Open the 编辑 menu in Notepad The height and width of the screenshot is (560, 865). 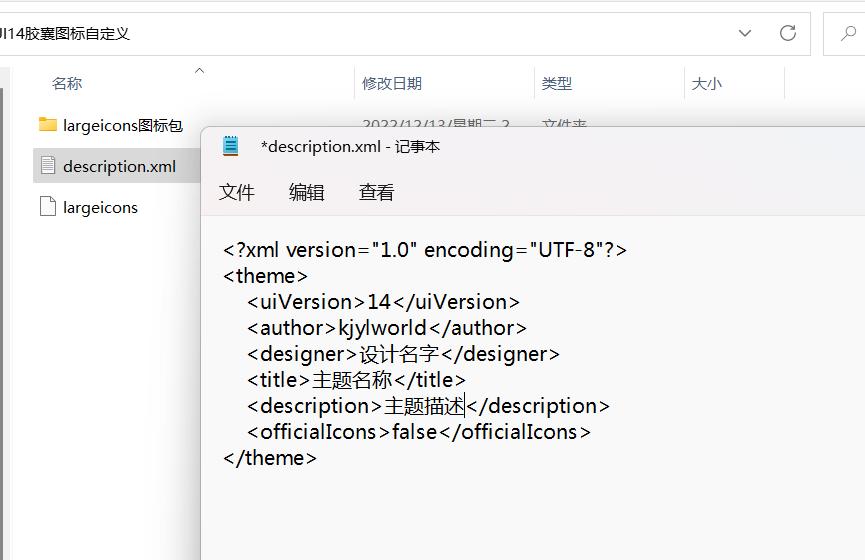click(306, 193)
